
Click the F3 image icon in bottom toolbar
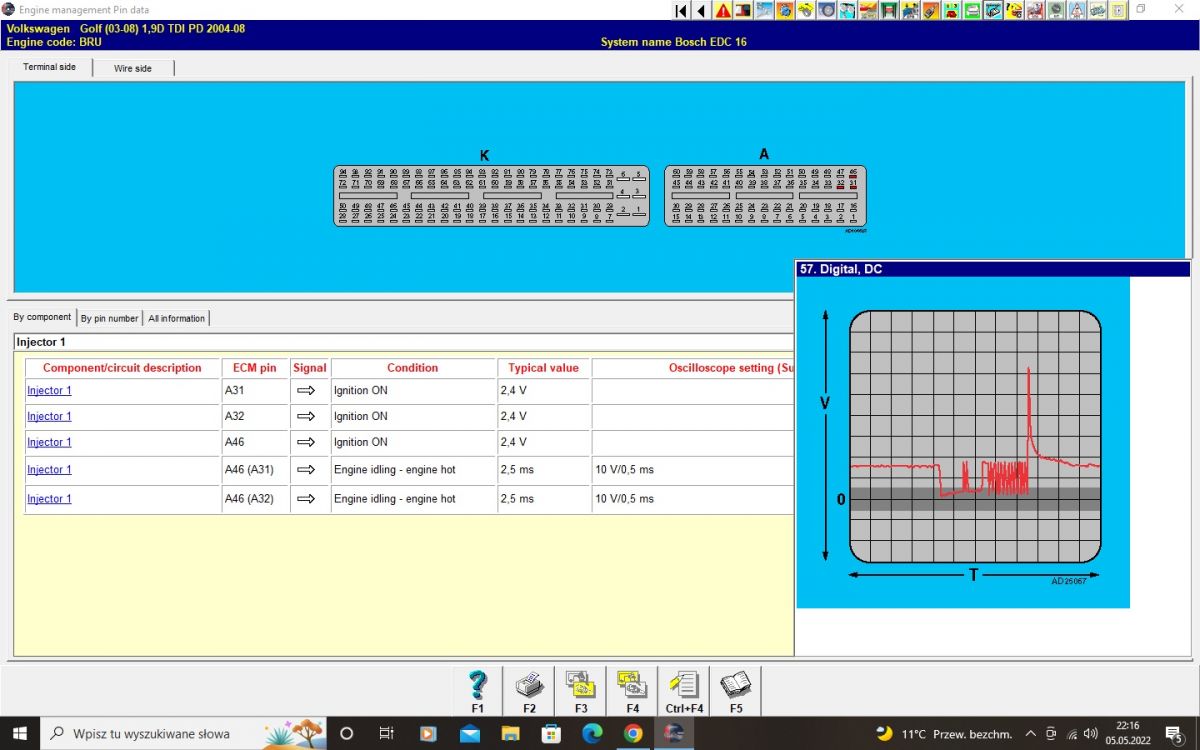581,685
